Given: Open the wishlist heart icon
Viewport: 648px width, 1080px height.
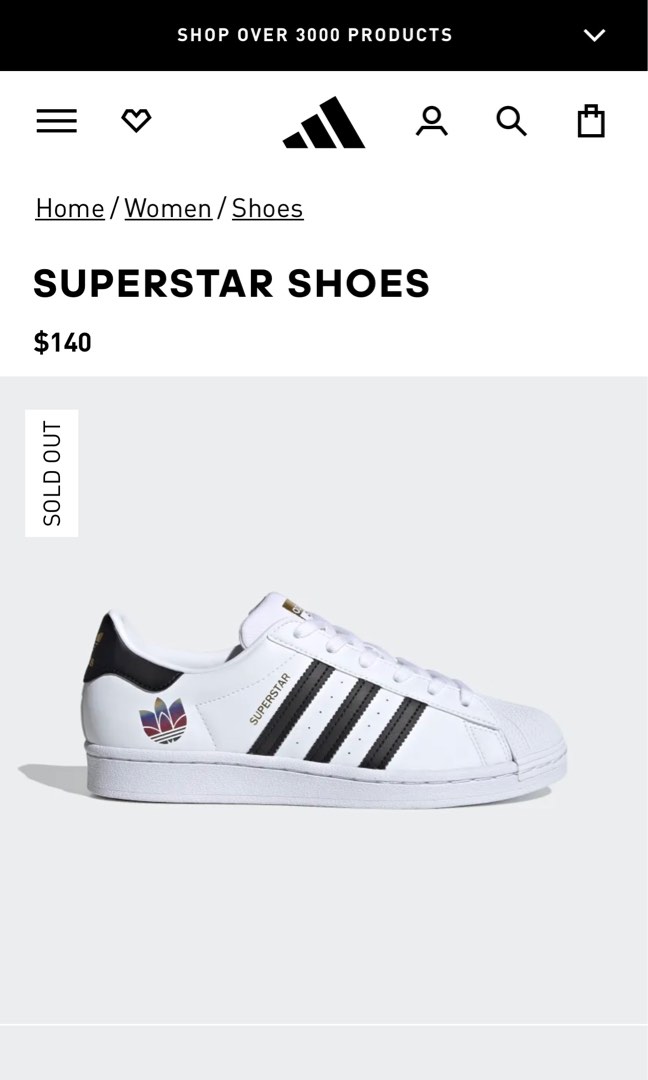Looking at the screenshot, I should point(136,121).
